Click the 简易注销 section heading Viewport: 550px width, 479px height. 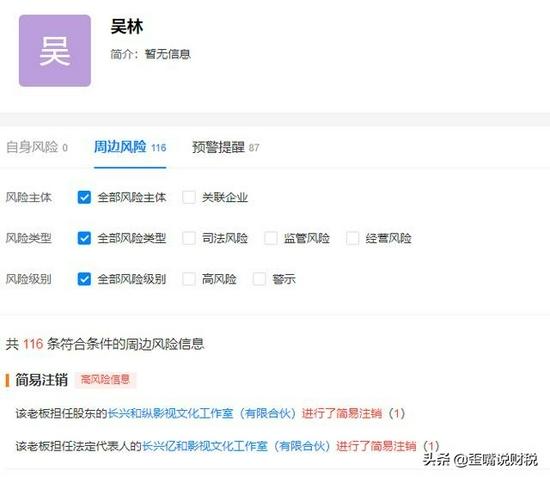pos(41,379)
